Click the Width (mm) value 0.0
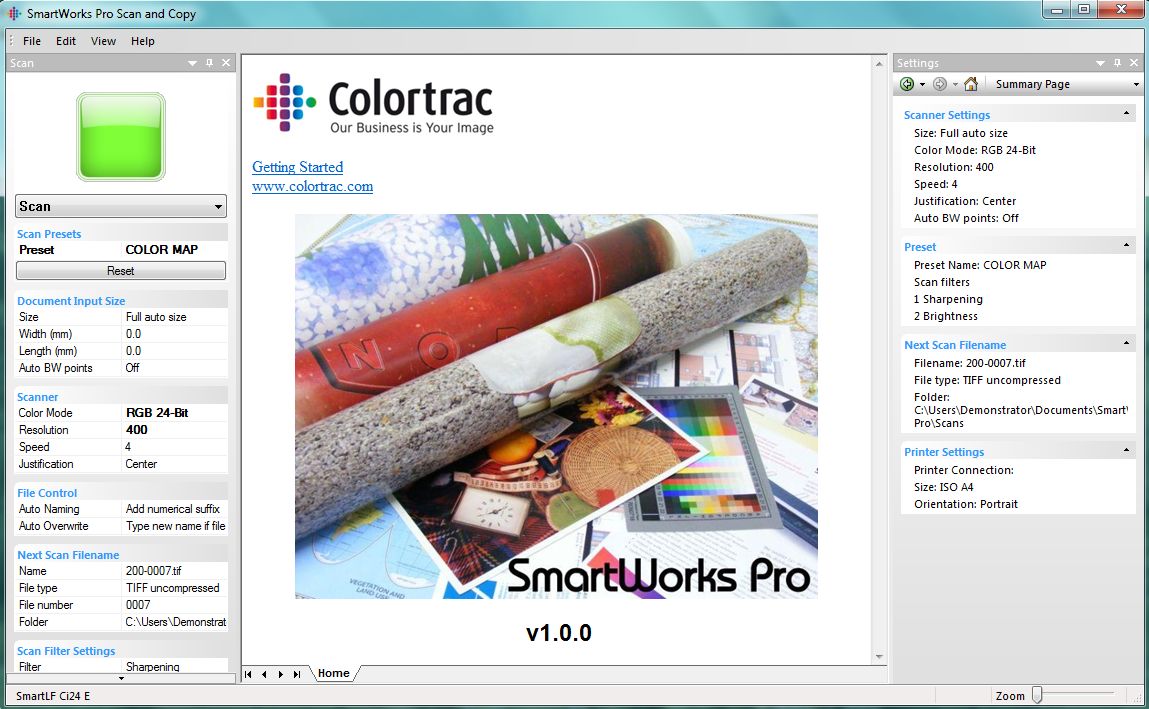Screen dimensions: 1149x709 [x=133, y=334]
